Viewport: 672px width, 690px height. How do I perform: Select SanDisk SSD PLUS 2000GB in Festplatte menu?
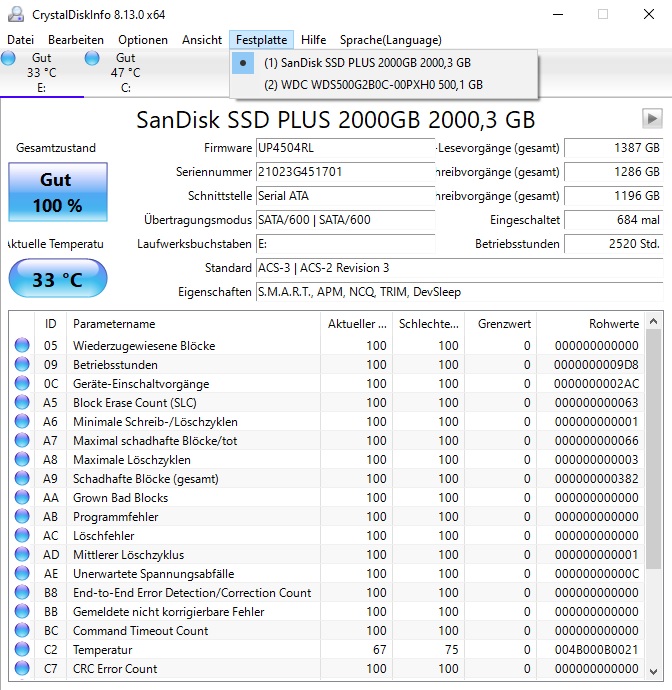(x=383, y=63)
